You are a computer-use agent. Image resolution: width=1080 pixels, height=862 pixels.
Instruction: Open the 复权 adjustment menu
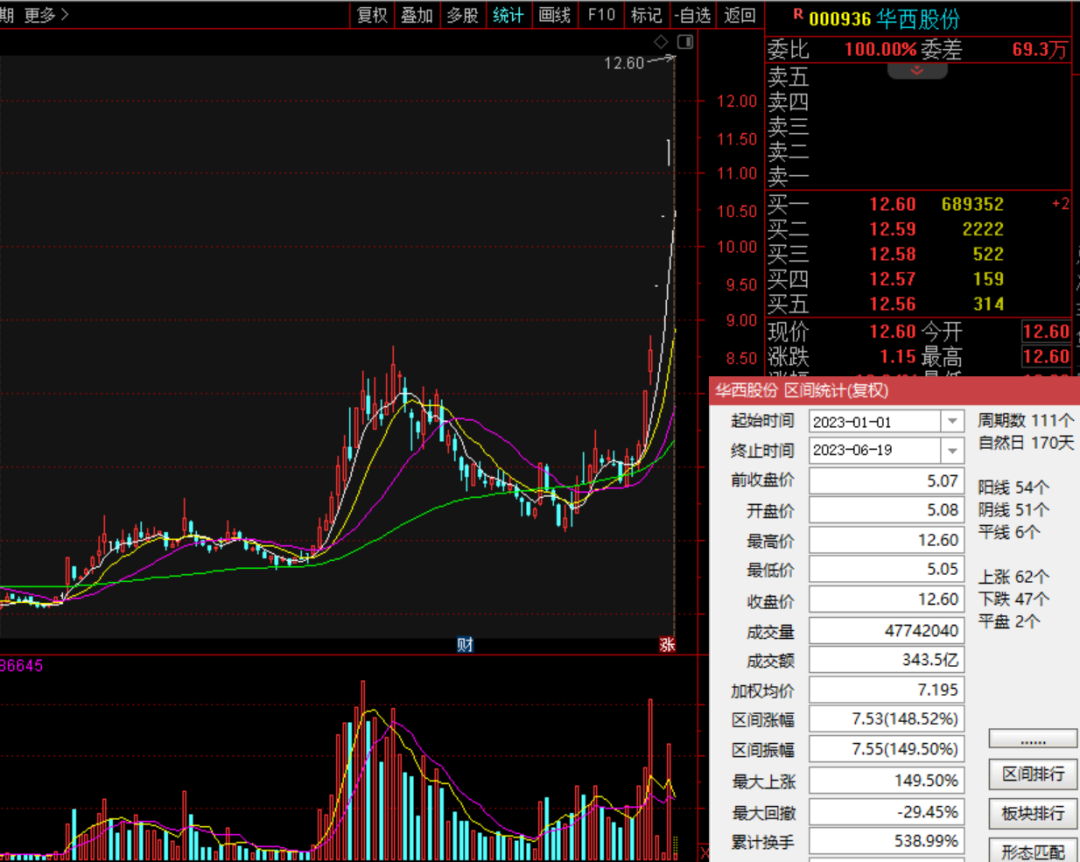tap(372, 14)
